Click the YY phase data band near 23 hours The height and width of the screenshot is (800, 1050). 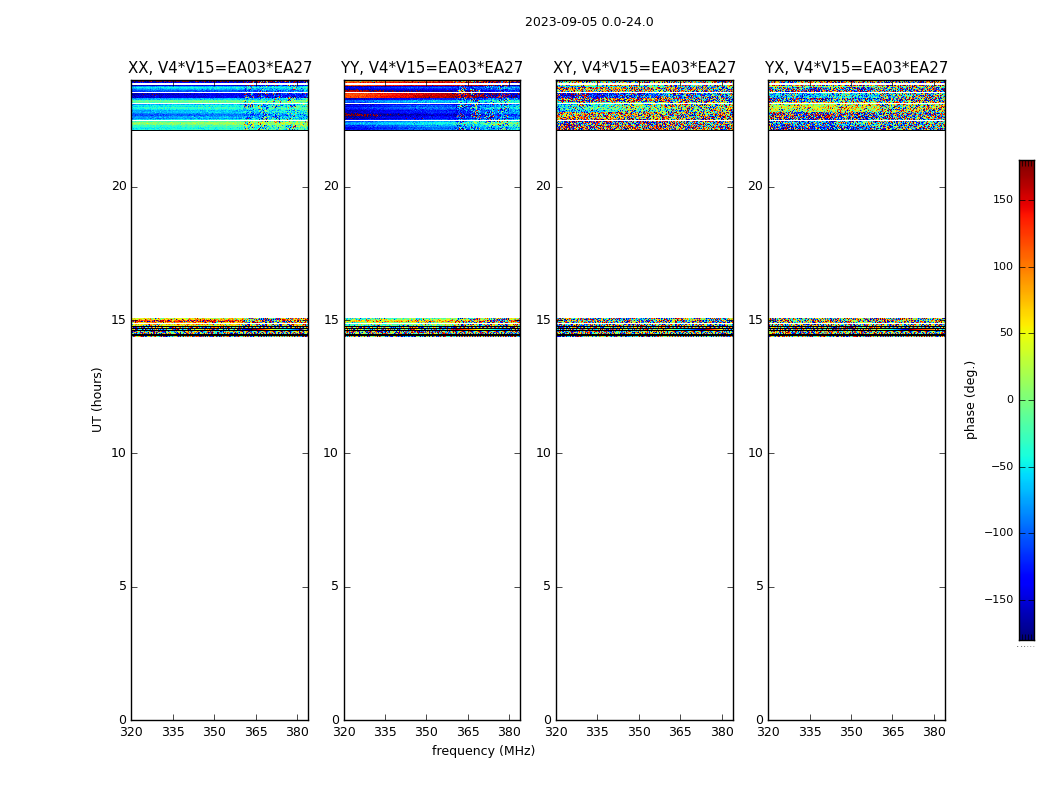click(432, 105)
